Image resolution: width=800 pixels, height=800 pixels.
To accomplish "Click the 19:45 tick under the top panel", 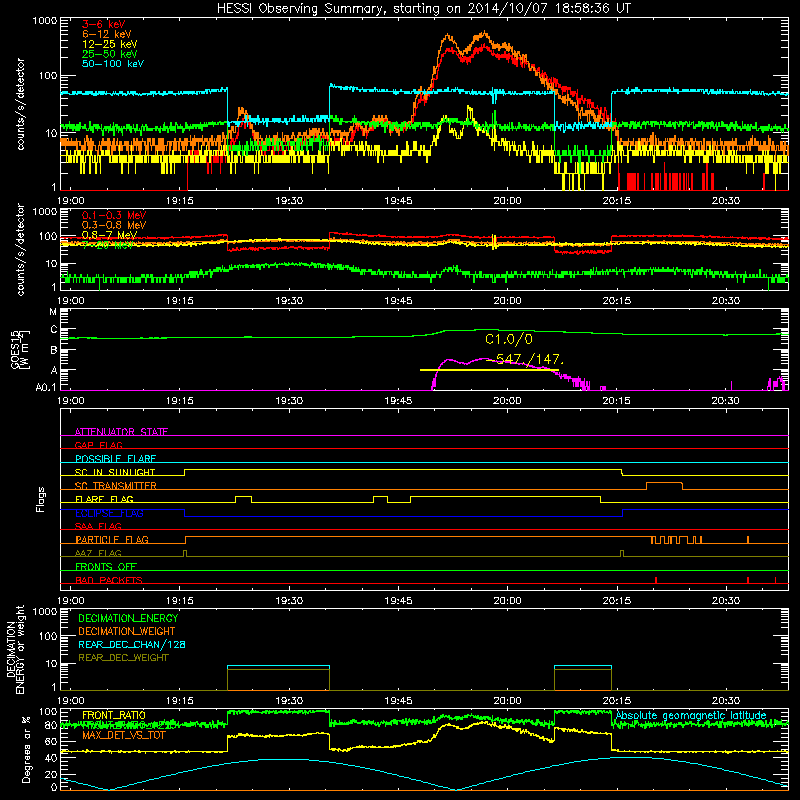I will [x=398, y=201].
